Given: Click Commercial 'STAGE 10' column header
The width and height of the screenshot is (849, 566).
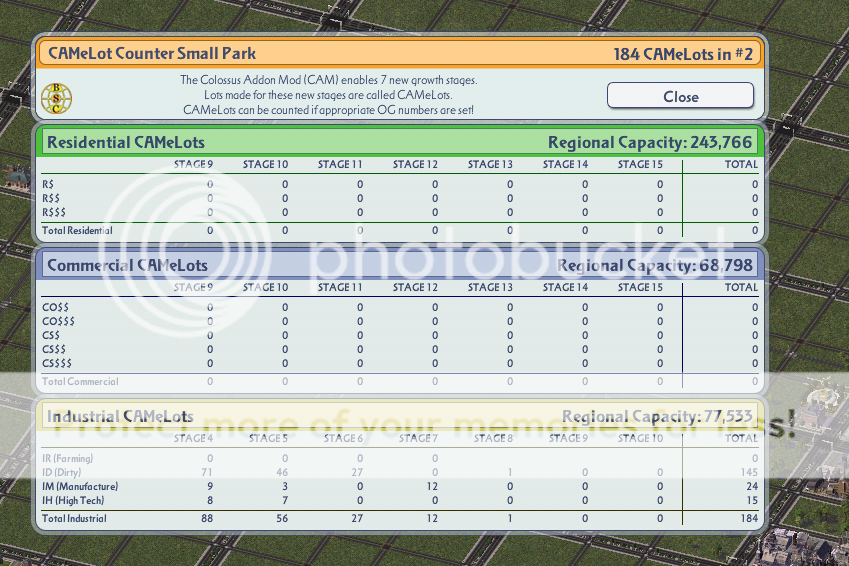Looking at the screenshot, I should [265, 287].
